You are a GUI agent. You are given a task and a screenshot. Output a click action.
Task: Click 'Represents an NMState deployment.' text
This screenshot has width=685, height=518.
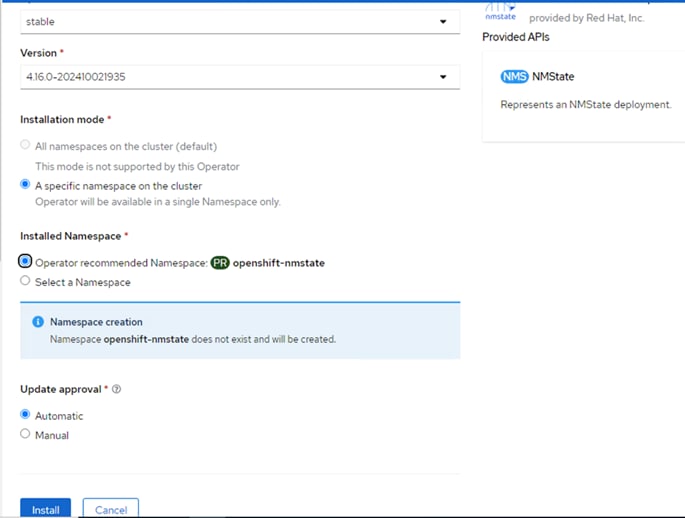[586, 105]
